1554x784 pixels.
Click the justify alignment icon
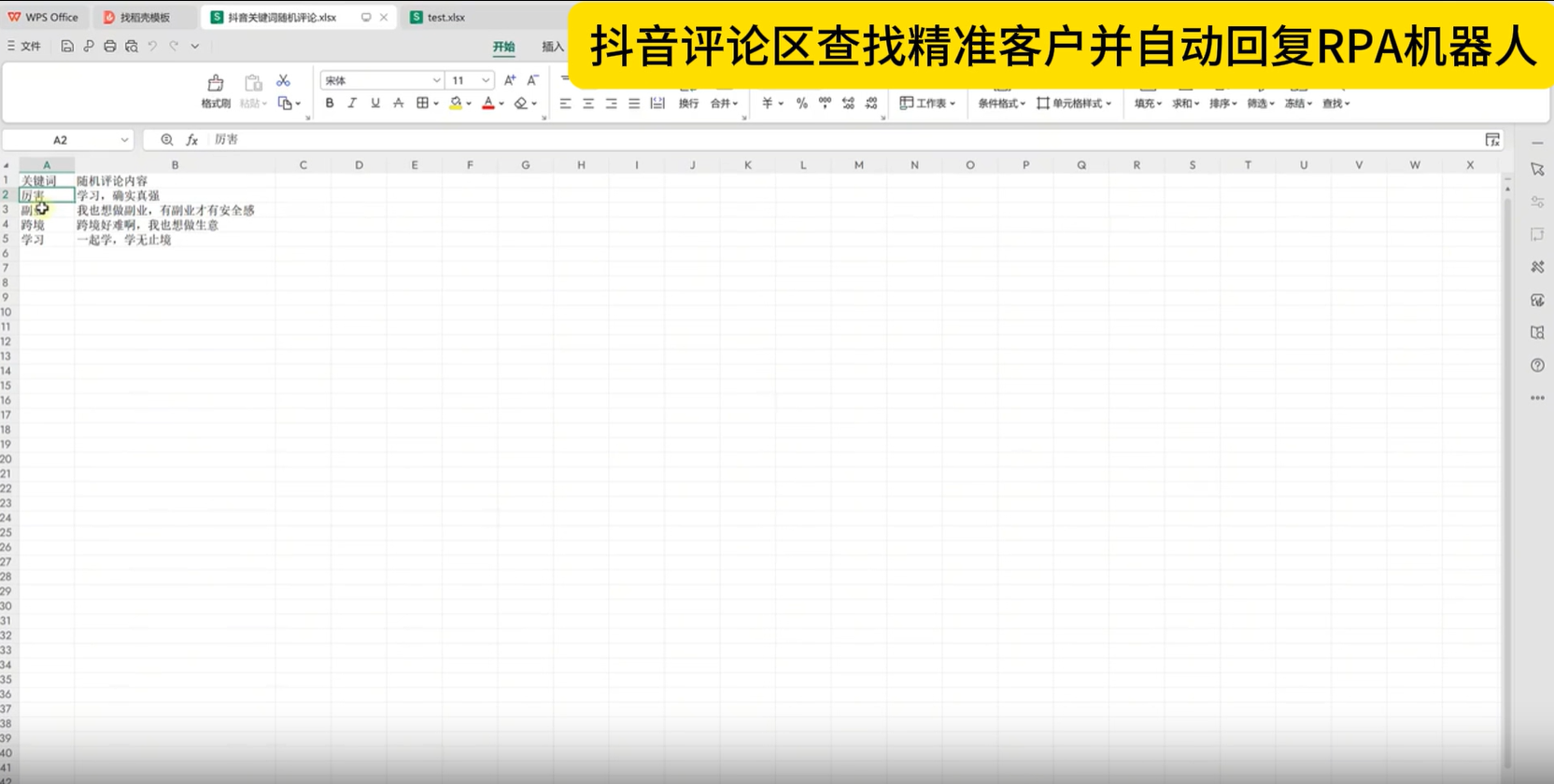point(634,104)
